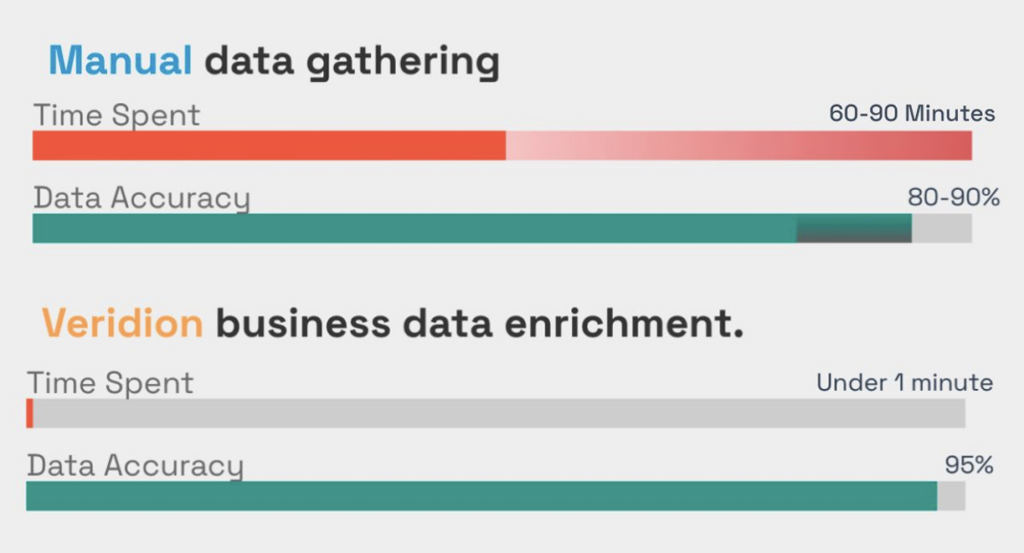Select the Manual section's "Data Accuracy" label
Screen dimensions: 1024x553
pos(142,198)
